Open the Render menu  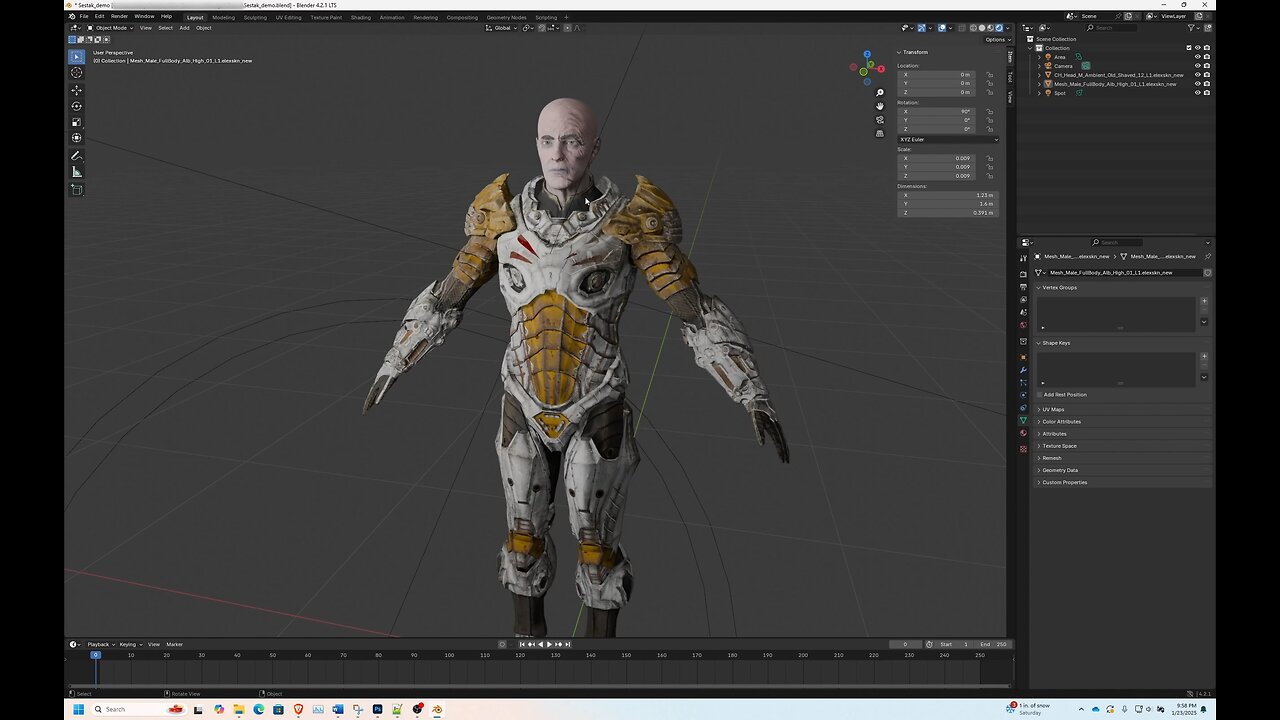click(x=119, y=16)
